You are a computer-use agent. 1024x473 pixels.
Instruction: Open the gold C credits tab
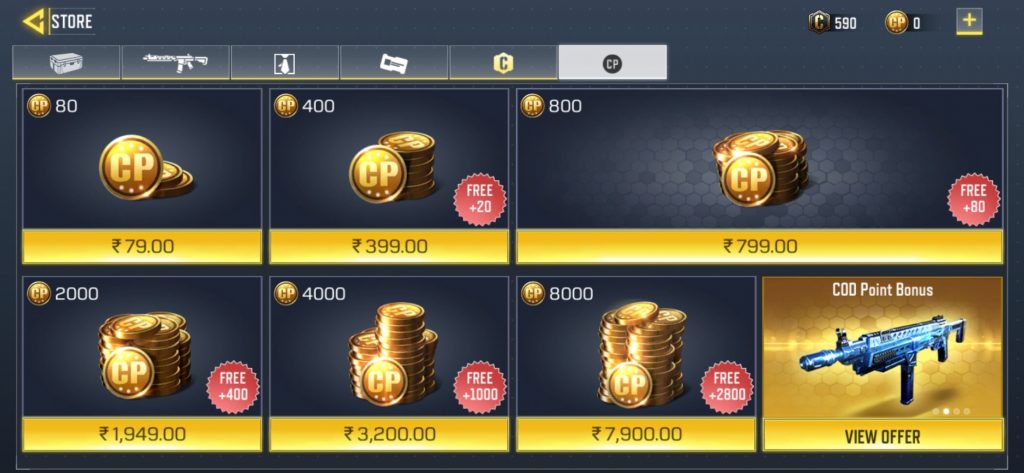503,63
